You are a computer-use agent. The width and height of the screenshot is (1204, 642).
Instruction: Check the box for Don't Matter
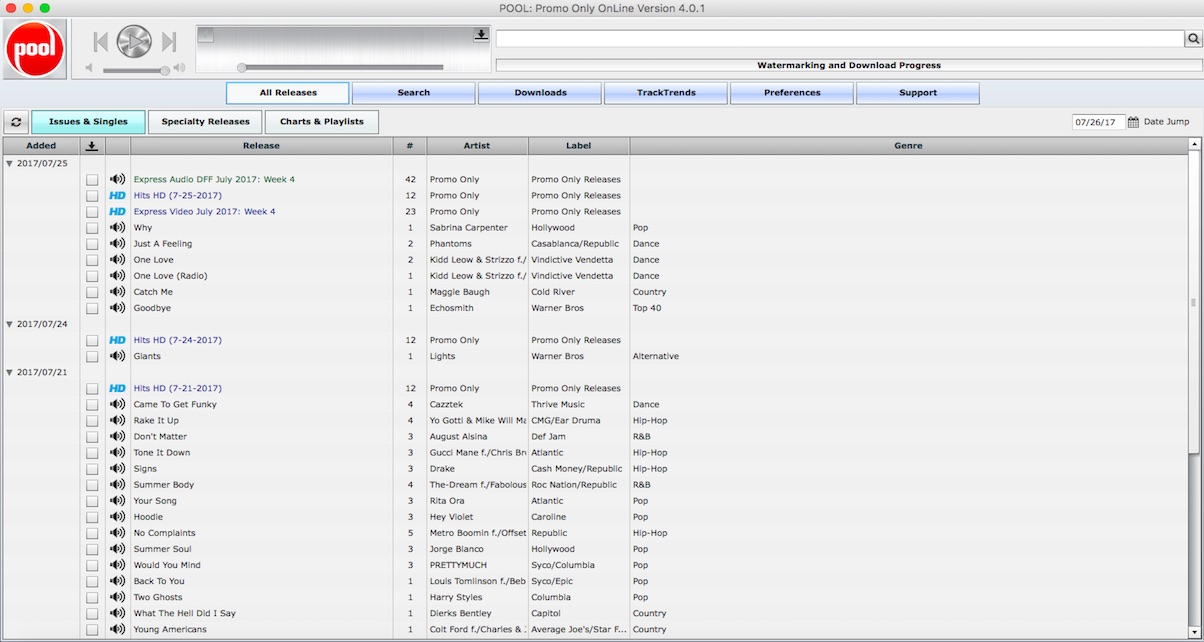tap(92, 437)
